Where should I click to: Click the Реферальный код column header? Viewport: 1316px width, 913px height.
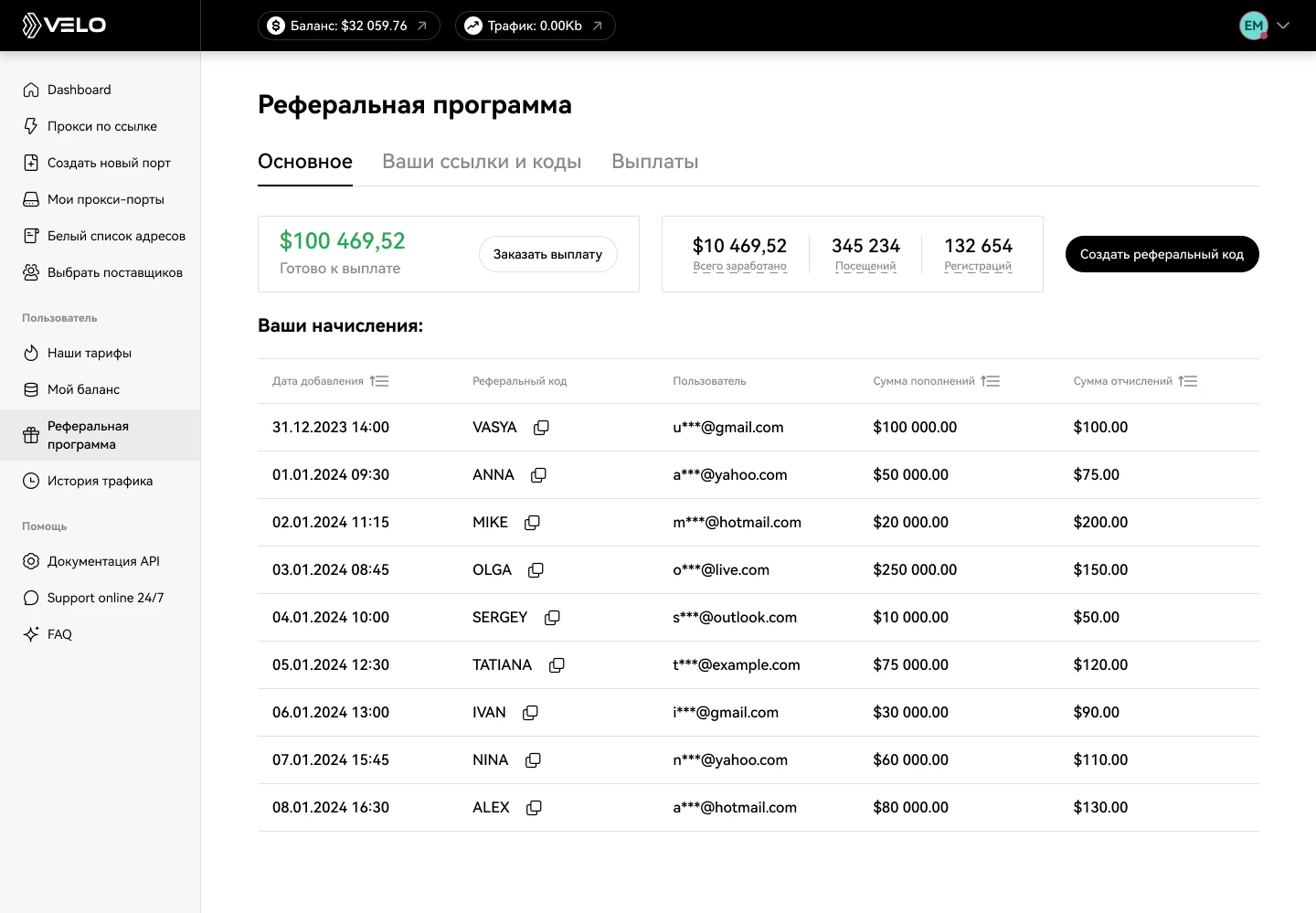520,381
